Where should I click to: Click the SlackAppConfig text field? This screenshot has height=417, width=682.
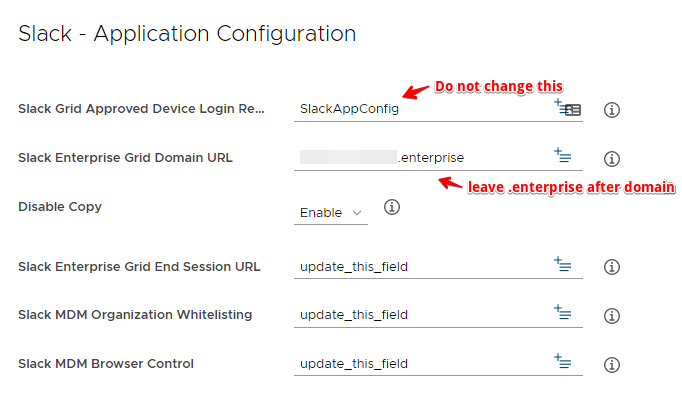(x=420, y=108)
